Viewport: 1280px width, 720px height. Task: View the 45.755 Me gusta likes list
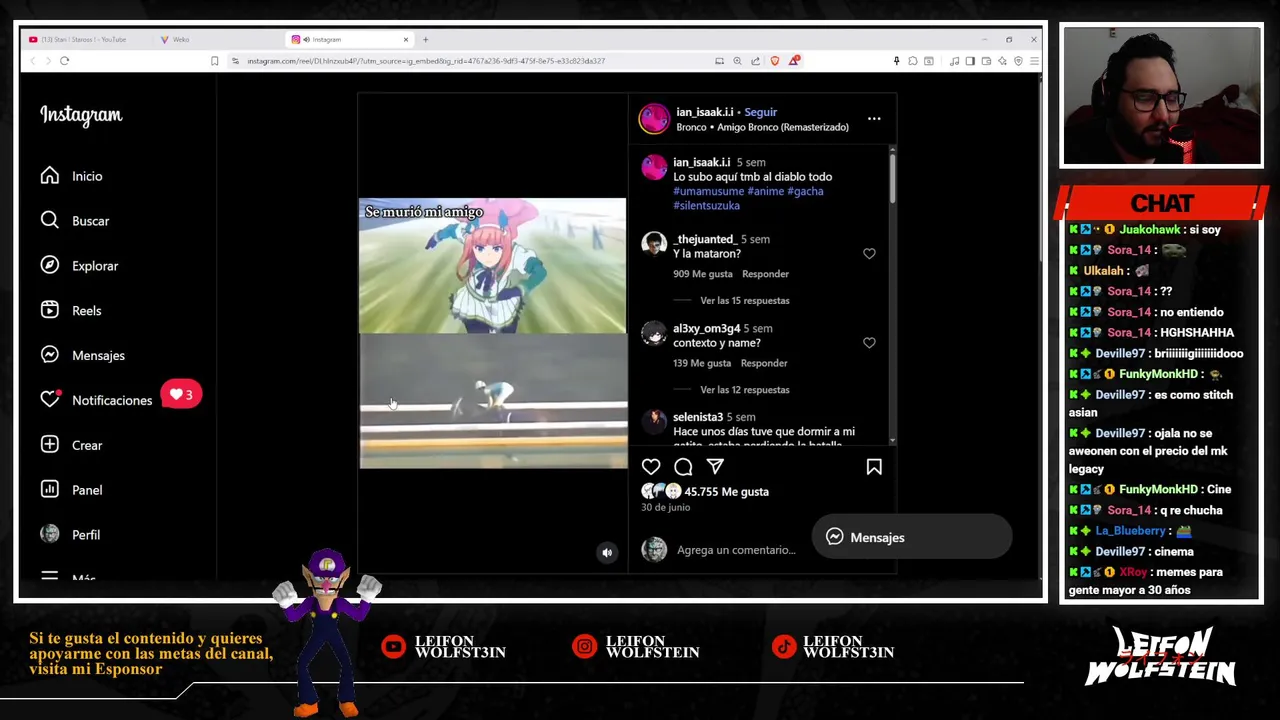[x=726, y=492]
